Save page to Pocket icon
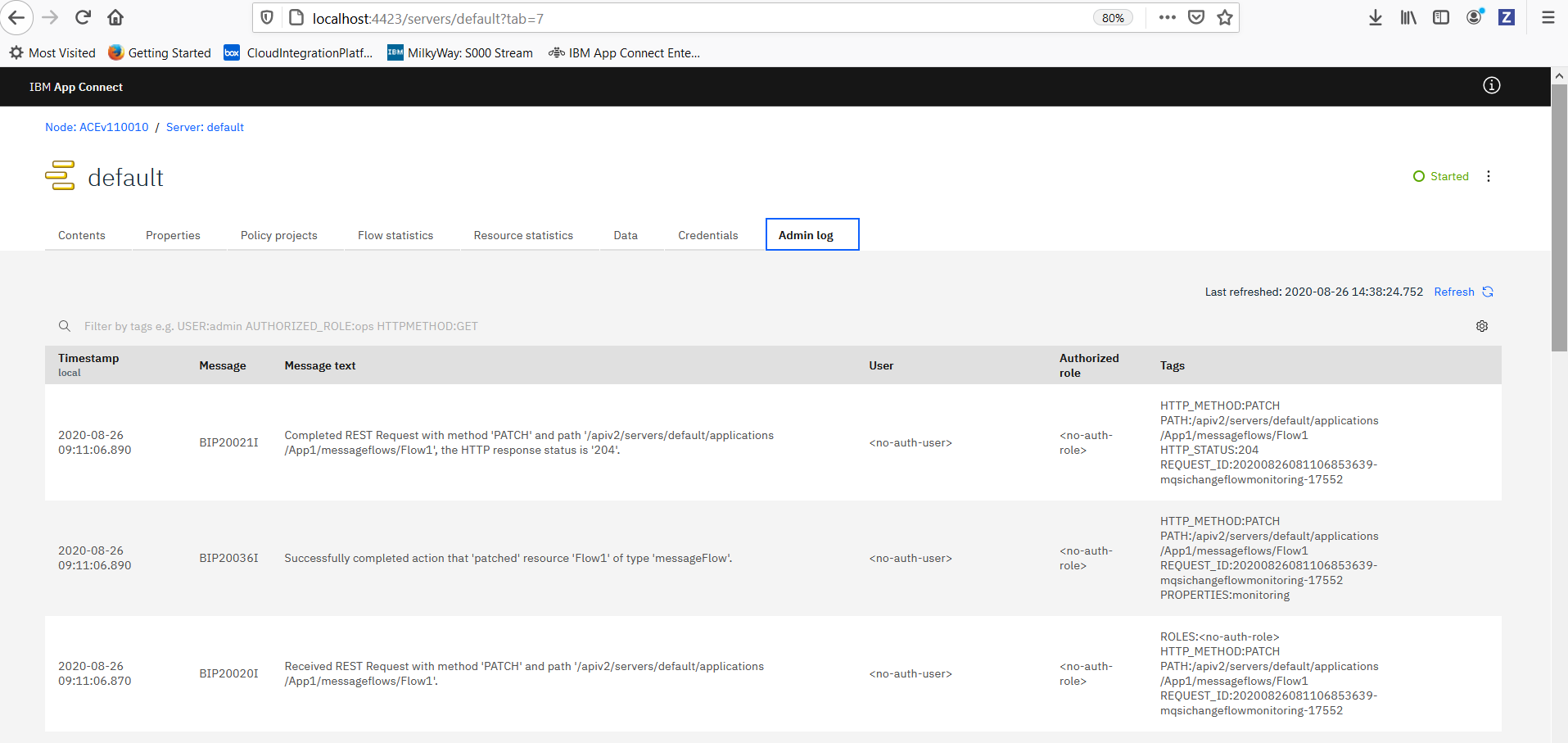This screenshot has height=743, width=1568. click(x=1196, y=17)
